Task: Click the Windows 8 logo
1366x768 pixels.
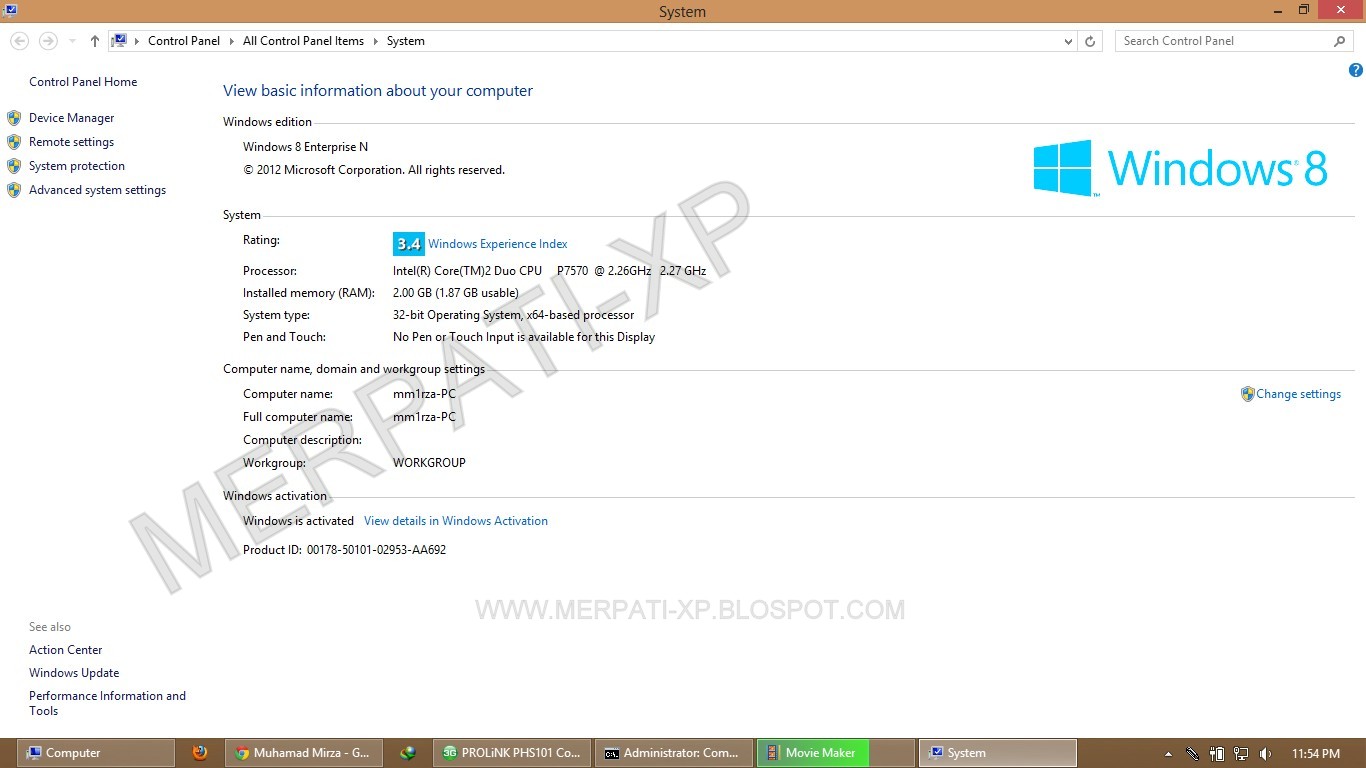Action: tap(1180, 168)
